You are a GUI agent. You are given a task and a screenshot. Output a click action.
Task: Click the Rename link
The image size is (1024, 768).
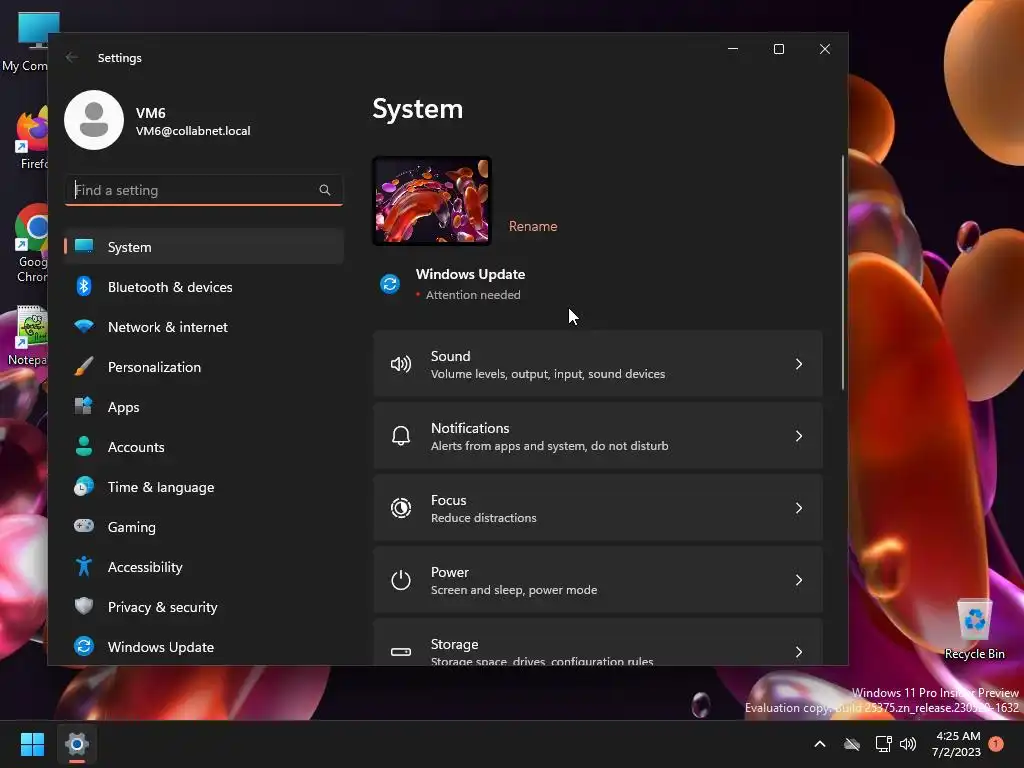click(533, 226)
